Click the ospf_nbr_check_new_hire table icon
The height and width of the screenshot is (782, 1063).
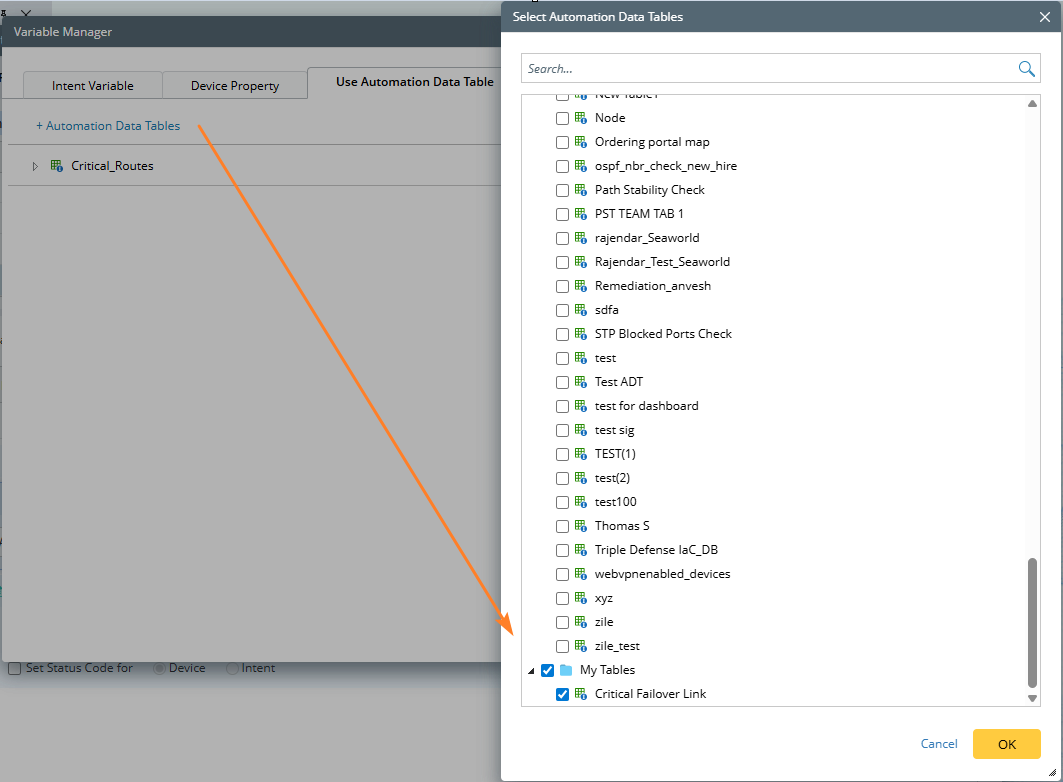pos(581,166)
